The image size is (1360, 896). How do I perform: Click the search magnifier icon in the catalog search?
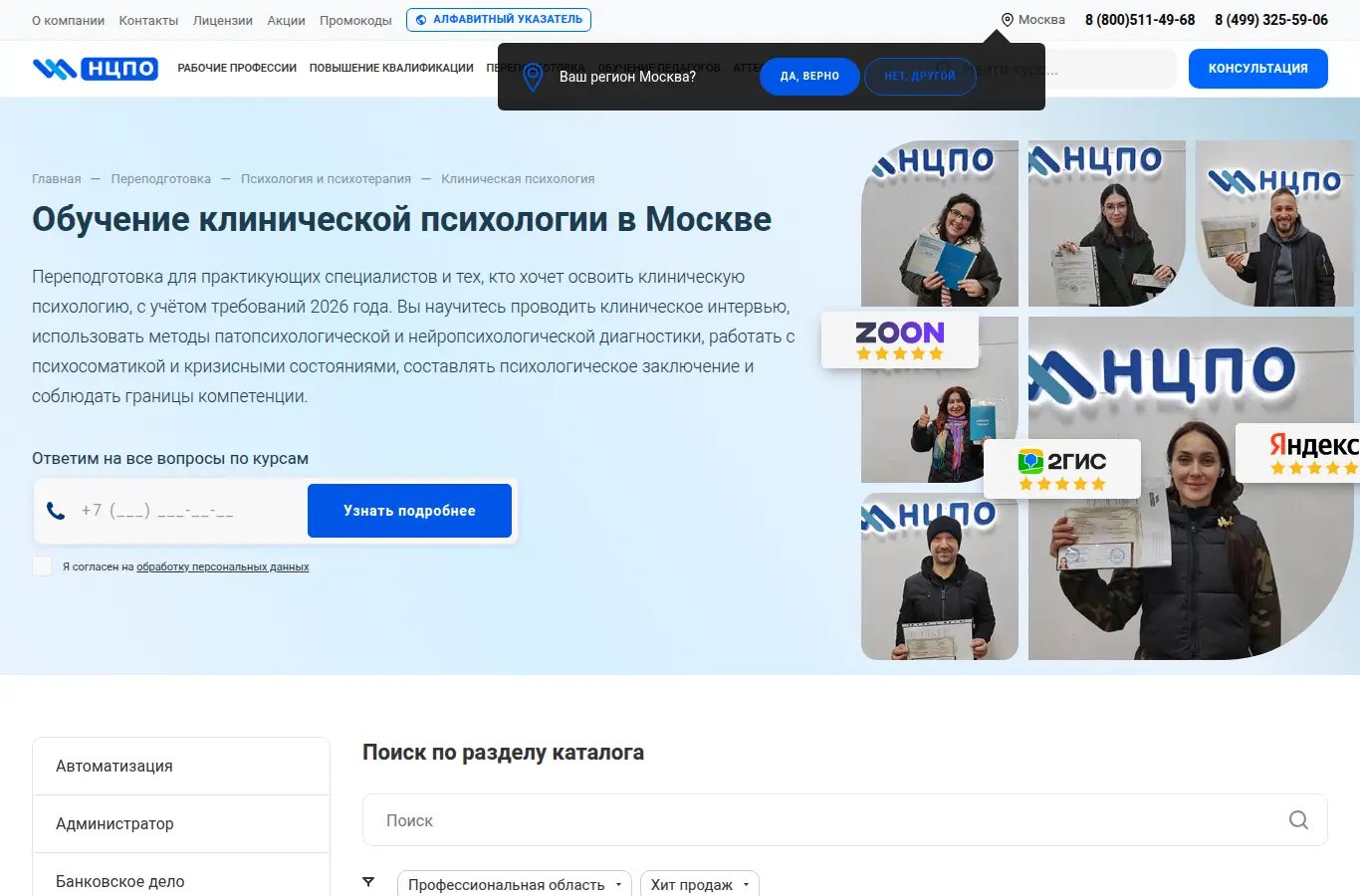click(x=1298, y=820)
